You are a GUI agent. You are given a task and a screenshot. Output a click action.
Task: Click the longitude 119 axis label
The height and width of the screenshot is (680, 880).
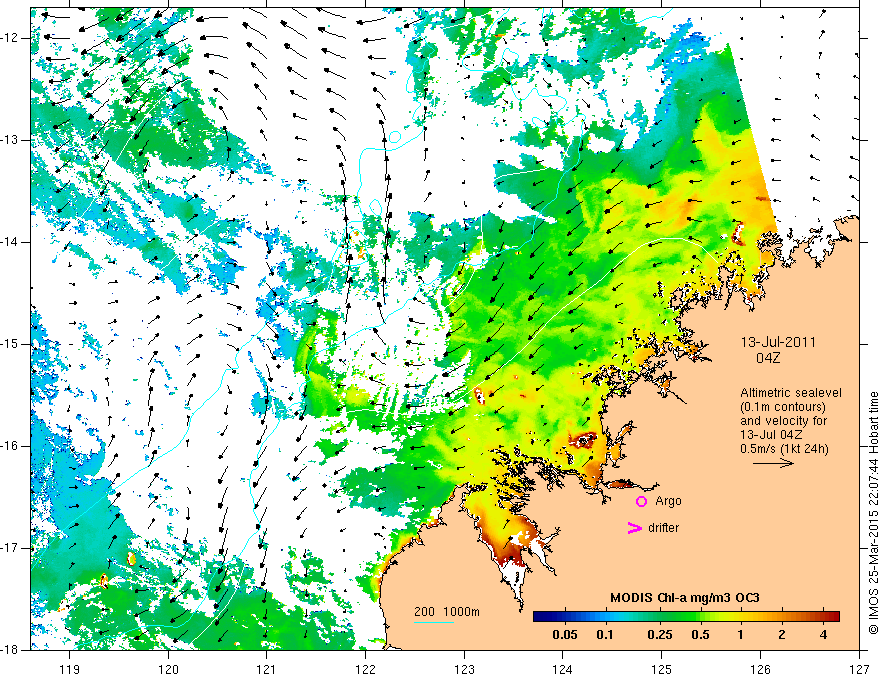pyautogui.click(x=70, y=669)
